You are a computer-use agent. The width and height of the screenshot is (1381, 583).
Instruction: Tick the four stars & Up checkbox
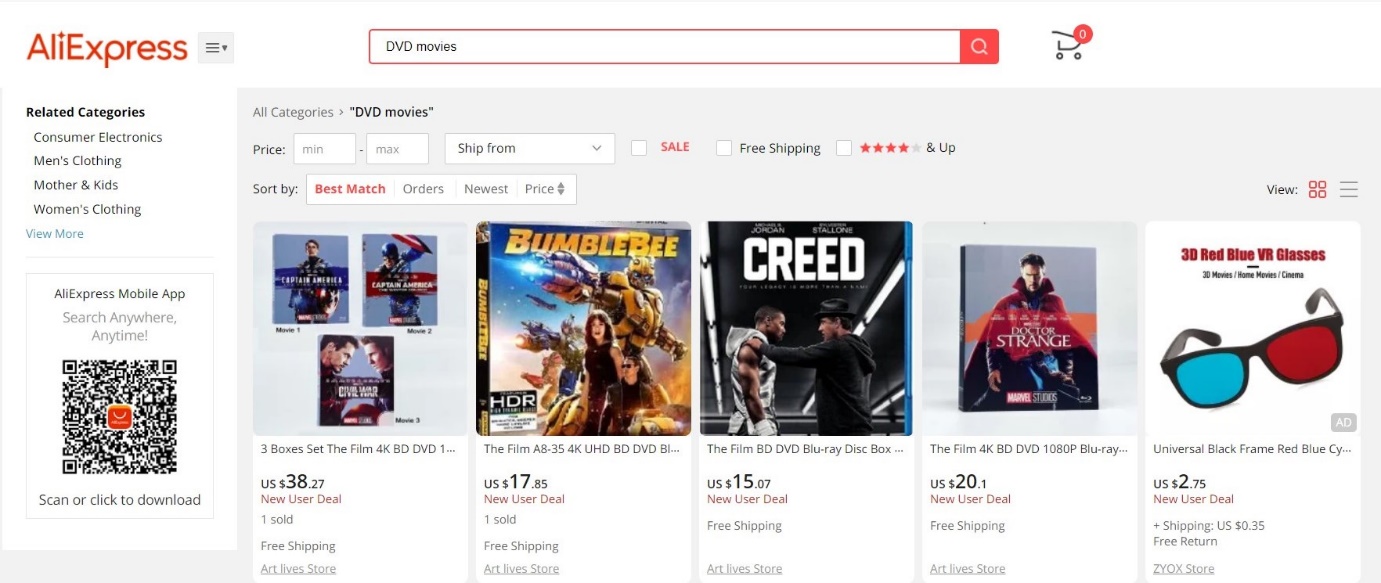(844, 148)
